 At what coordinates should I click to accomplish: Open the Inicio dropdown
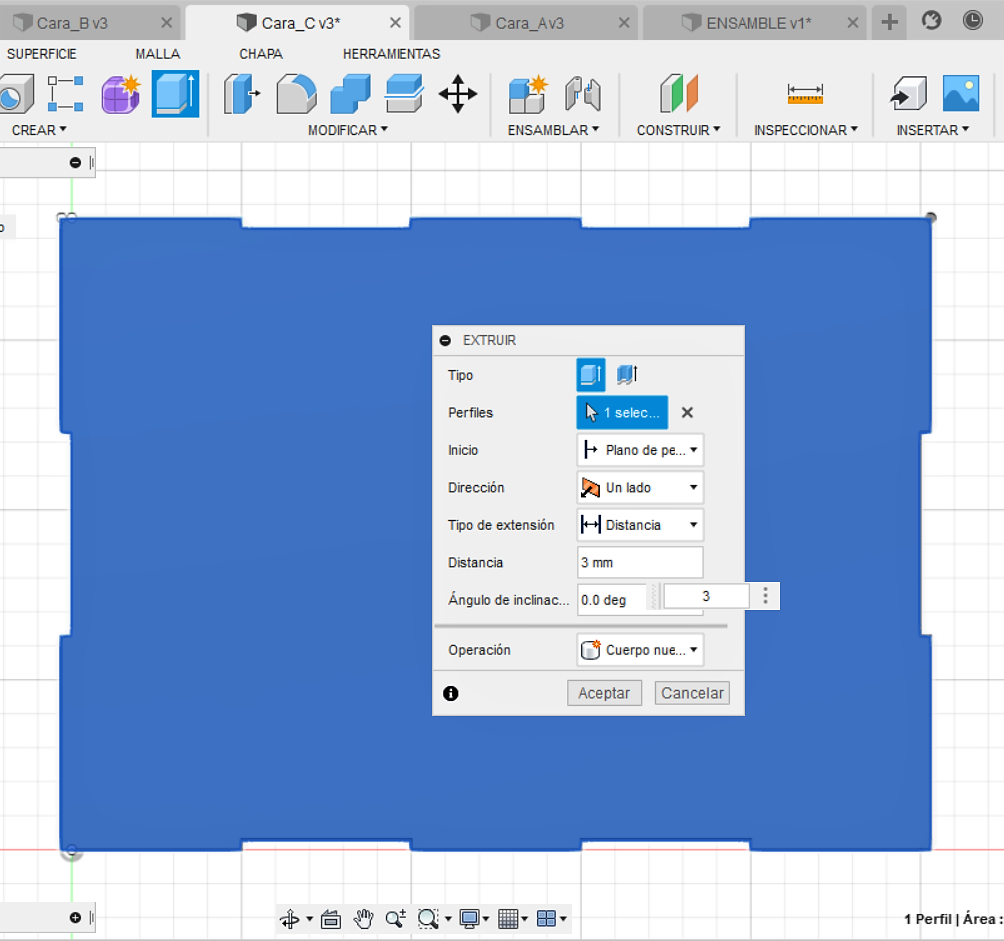tap(640, 450)
